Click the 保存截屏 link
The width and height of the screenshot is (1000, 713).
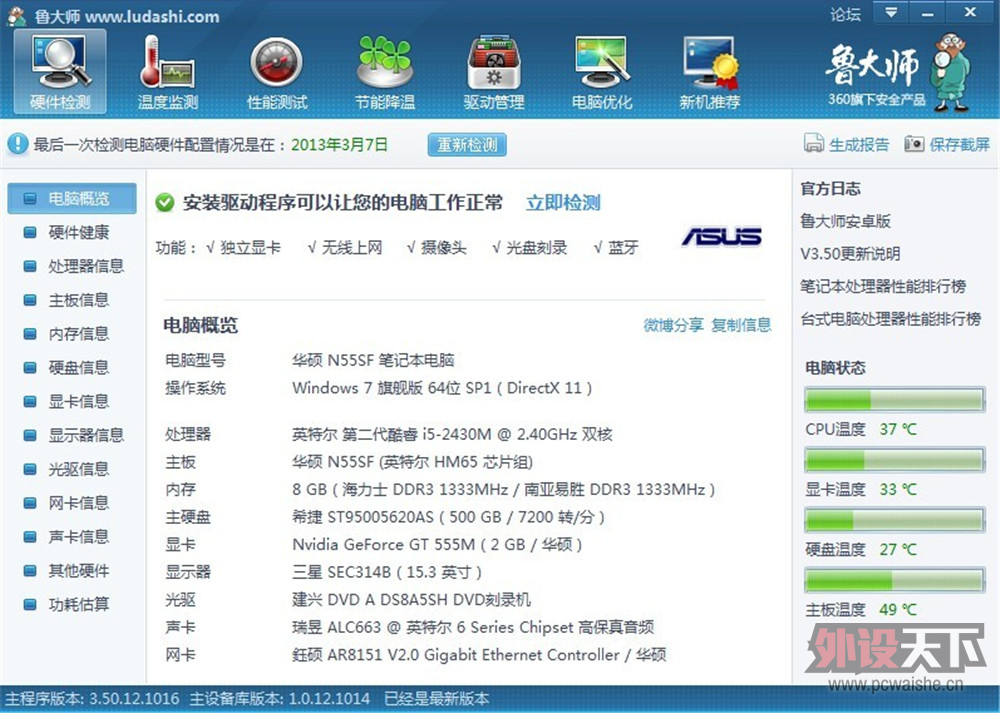pos(959,145)
